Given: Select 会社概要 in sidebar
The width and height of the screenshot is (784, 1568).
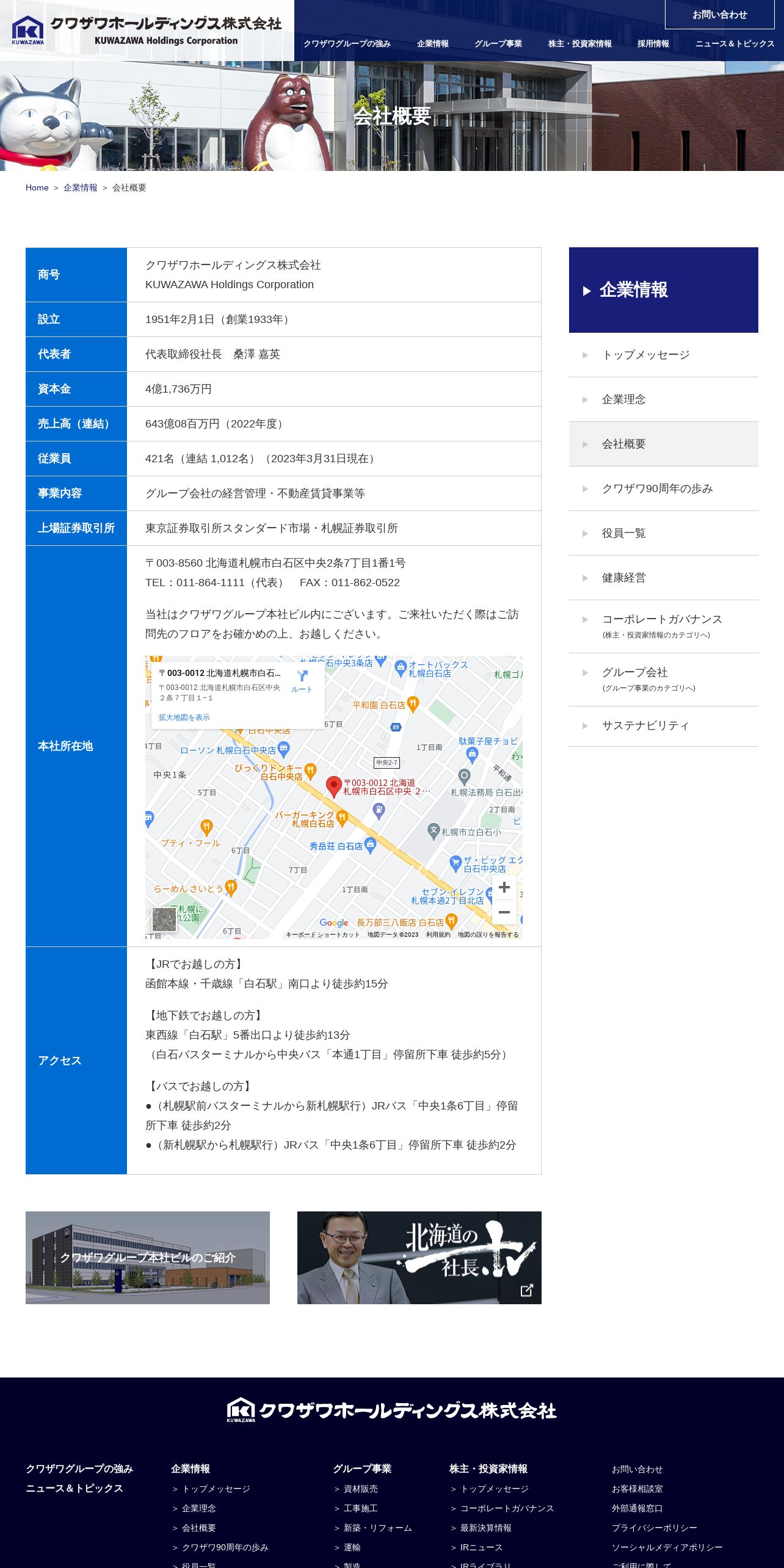Looking at the screenshot, I should [664, 444].
